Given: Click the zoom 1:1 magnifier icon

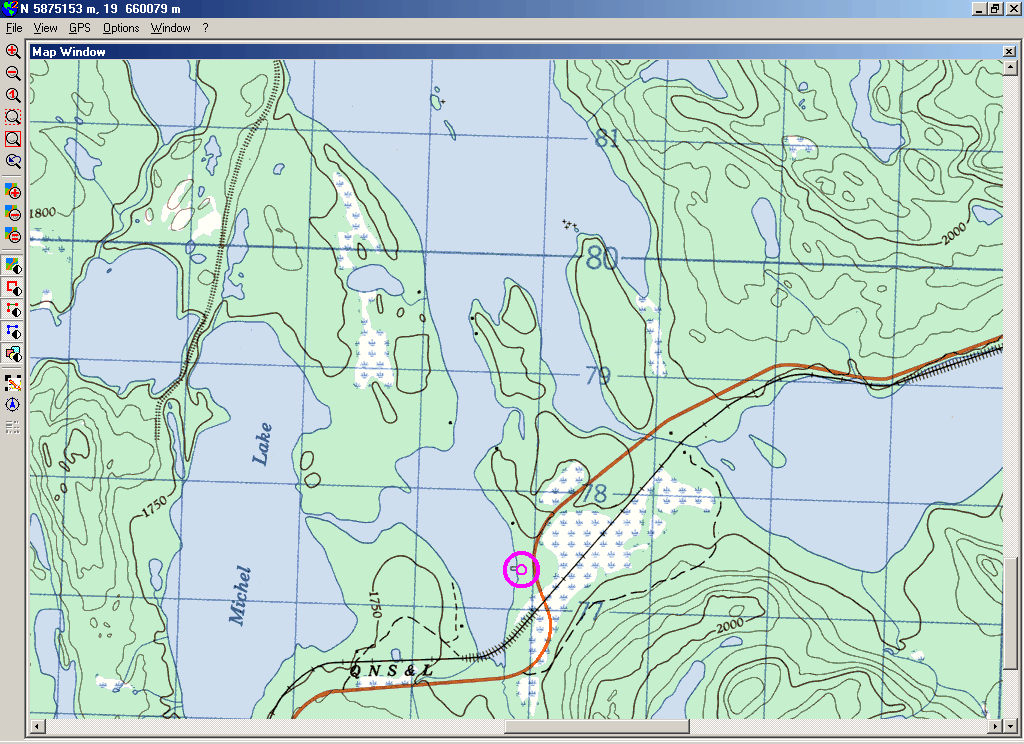Looking at the screenshot, I should tap(13, 95).
